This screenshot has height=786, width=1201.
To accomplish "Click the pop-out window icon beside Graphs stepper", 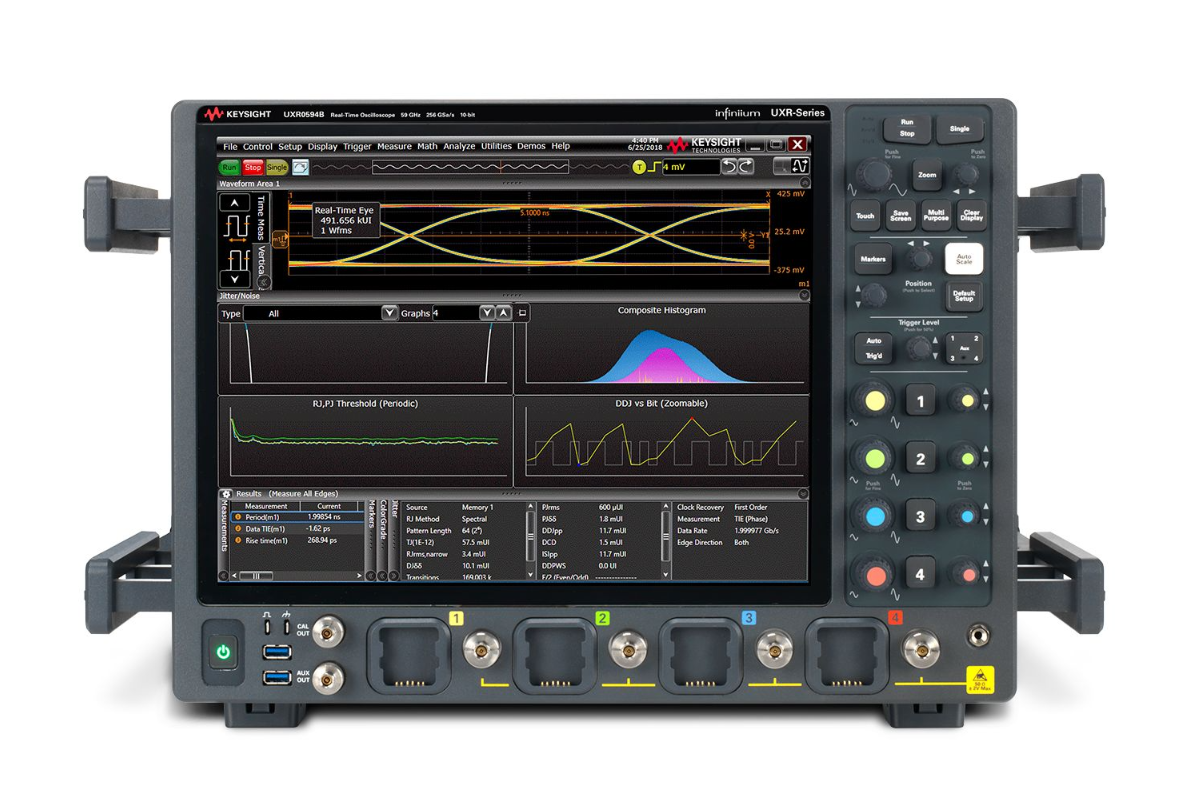I will (x=522, y=313).
